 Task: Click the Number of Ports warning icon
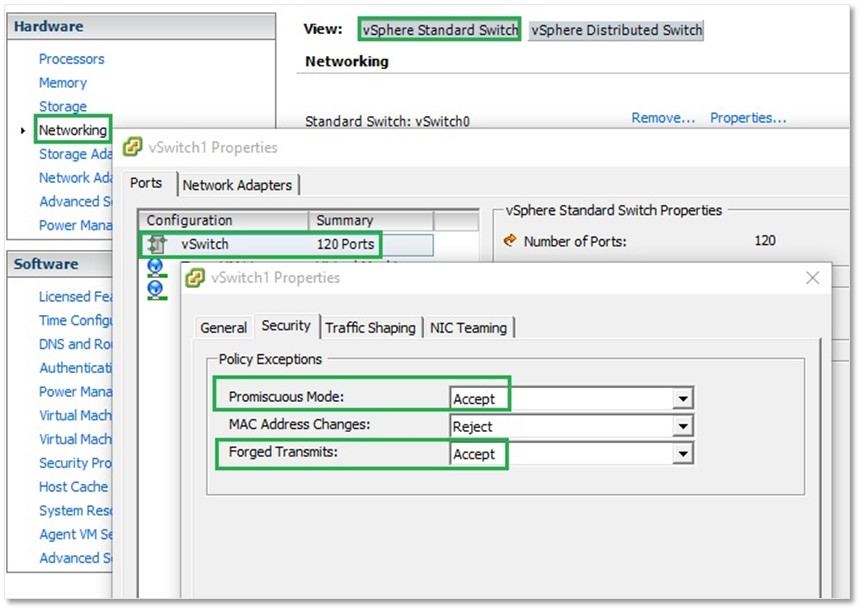[x=510, y=240]
